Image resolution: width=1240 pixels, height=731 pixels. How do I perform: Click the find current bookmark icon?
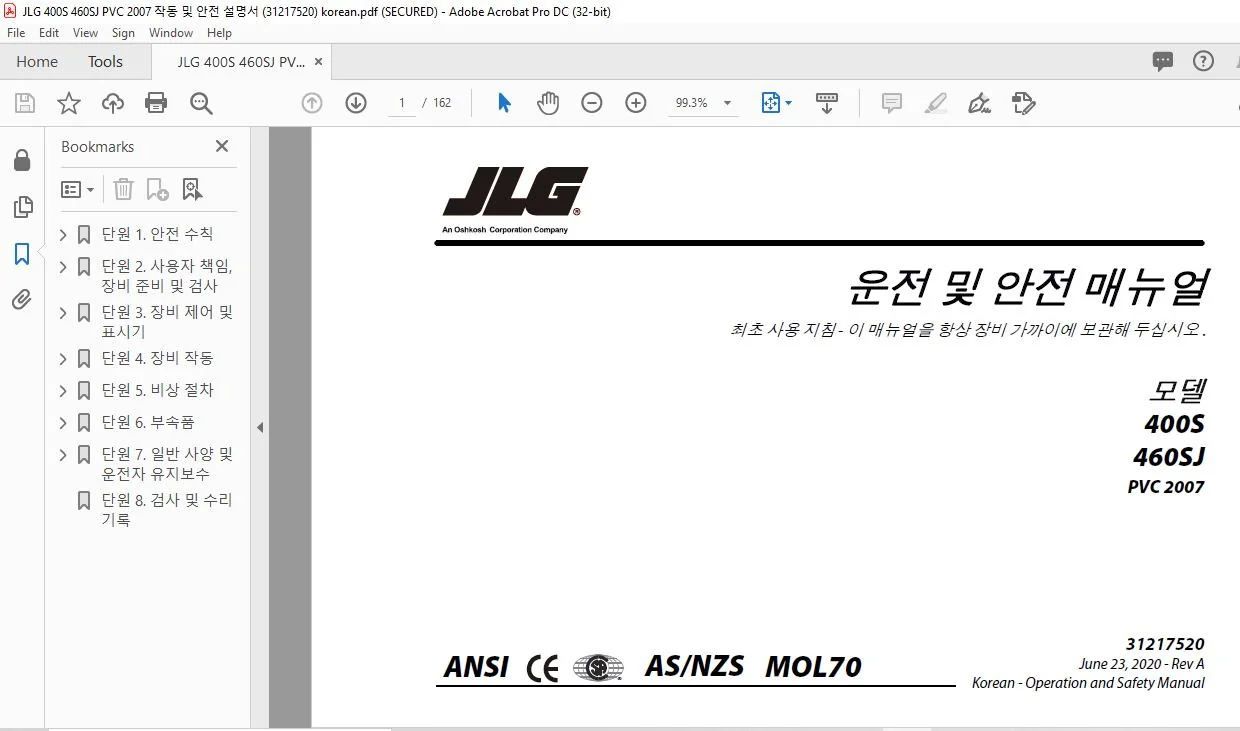(192, 189)
